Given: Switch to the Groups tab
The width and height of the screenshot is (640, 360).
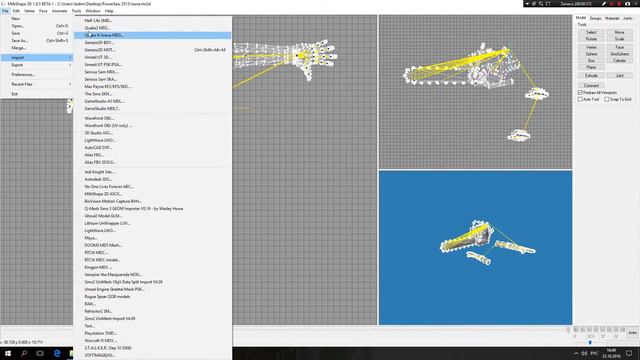Looking at the screenshot, I should point(596,18).
